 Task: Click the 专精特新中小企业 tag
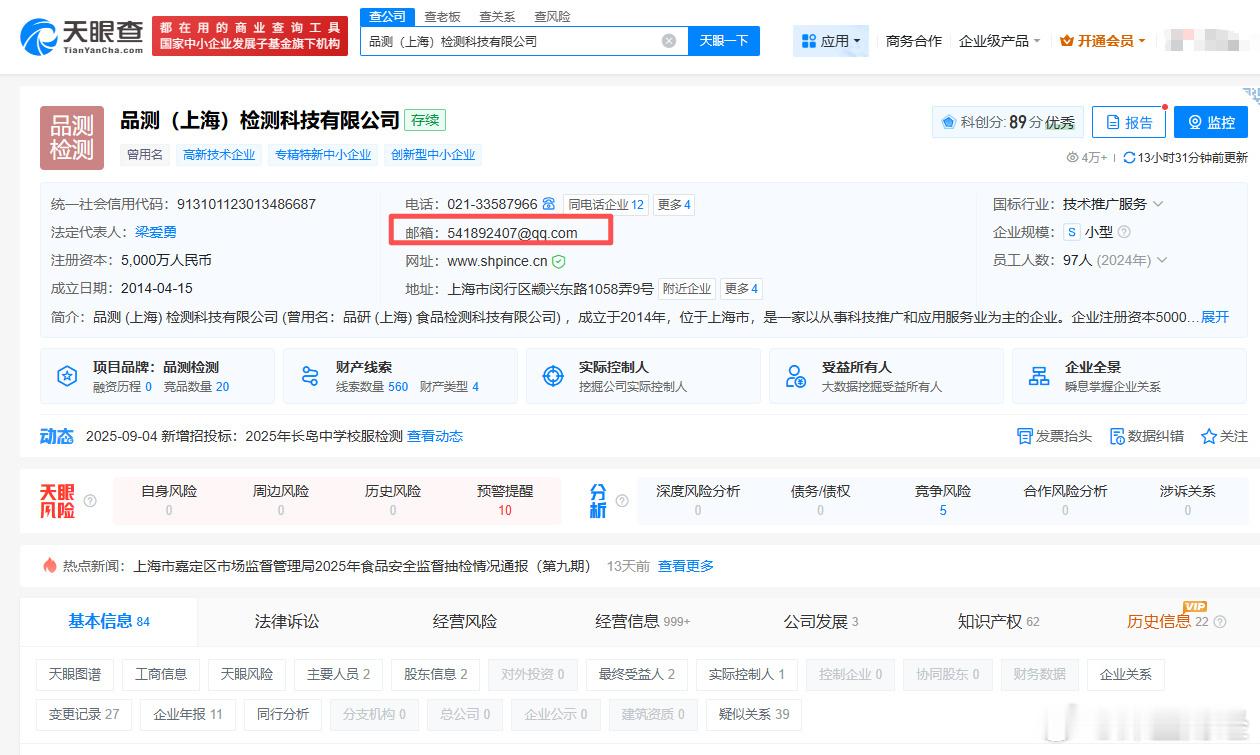coord(323,155)
